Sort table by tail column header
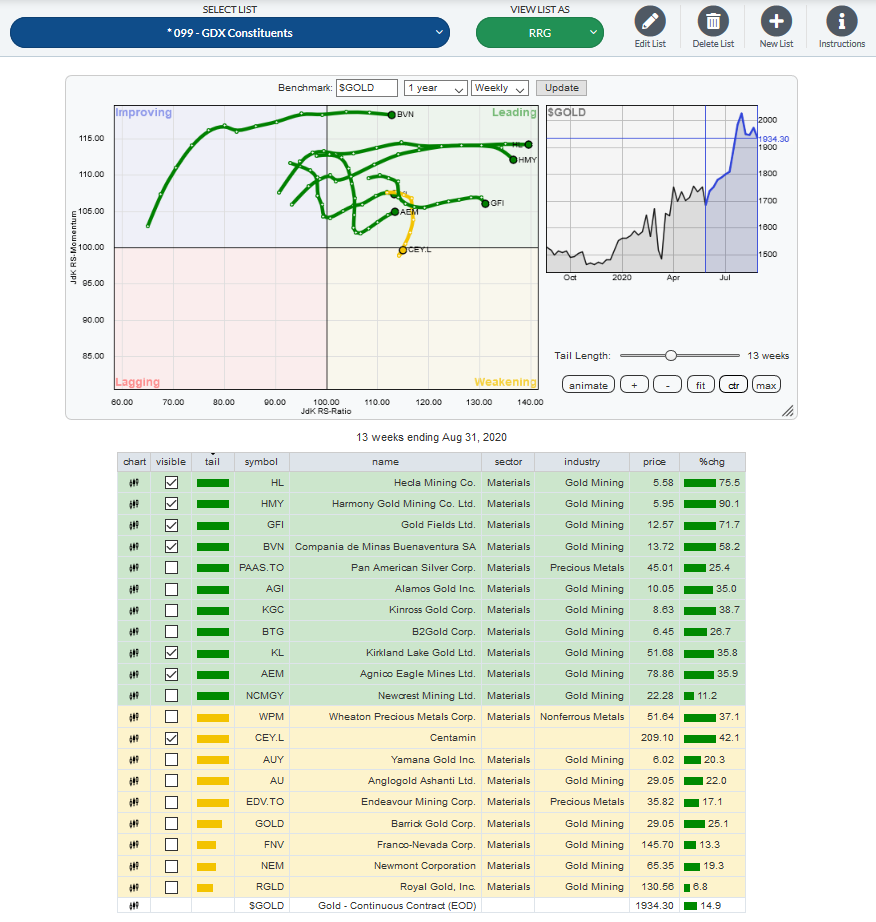This screenshot has height=922, width=876. [212, 462]
